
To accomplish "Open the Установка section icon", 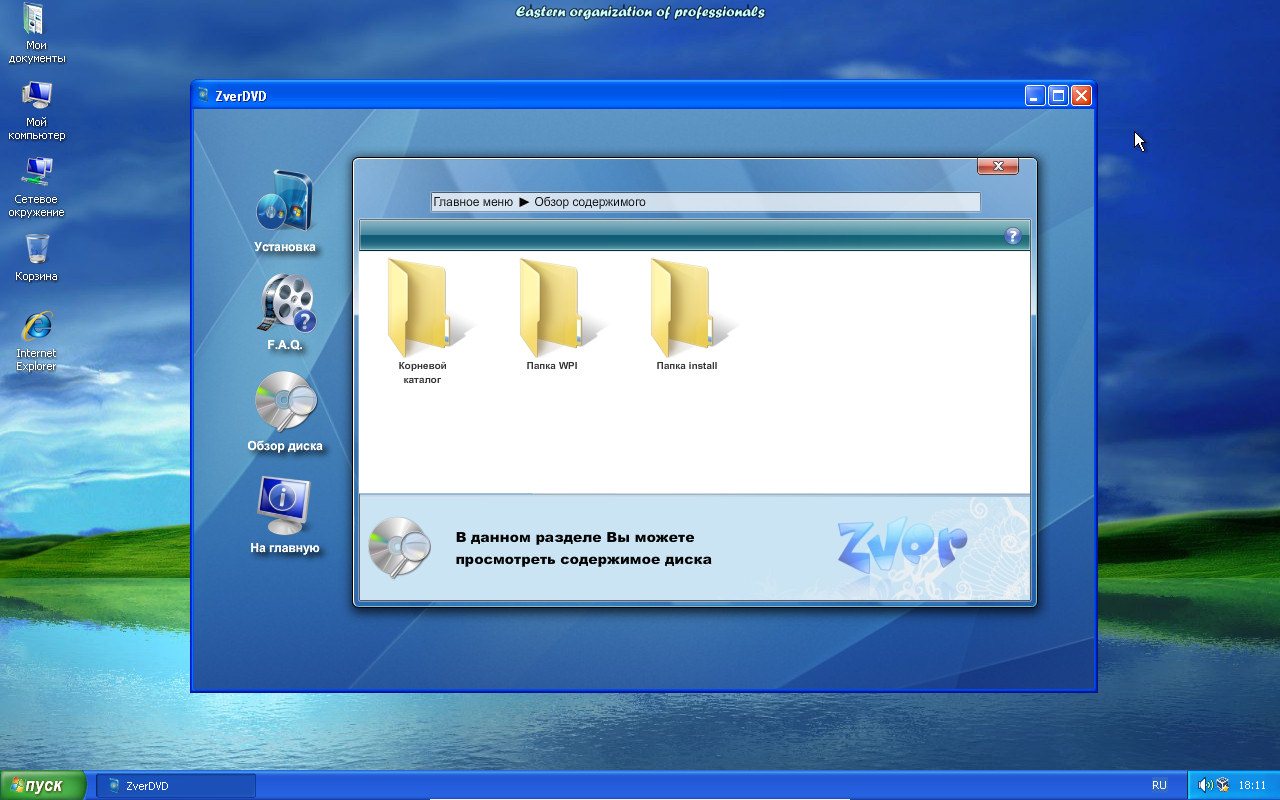I will click(285, 202).
